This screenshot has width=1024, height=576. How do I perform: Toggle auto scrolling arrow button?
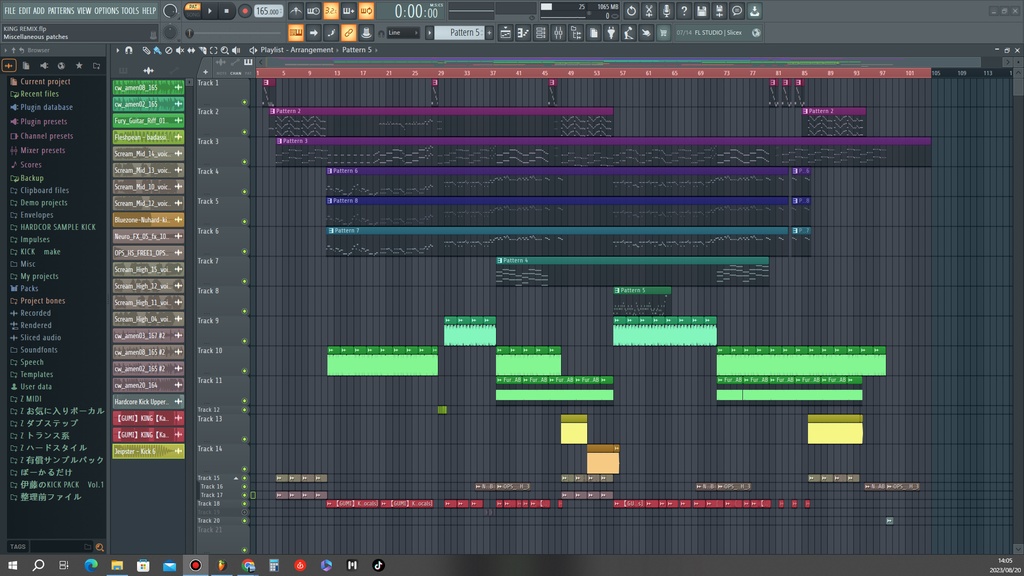[313, 33]
